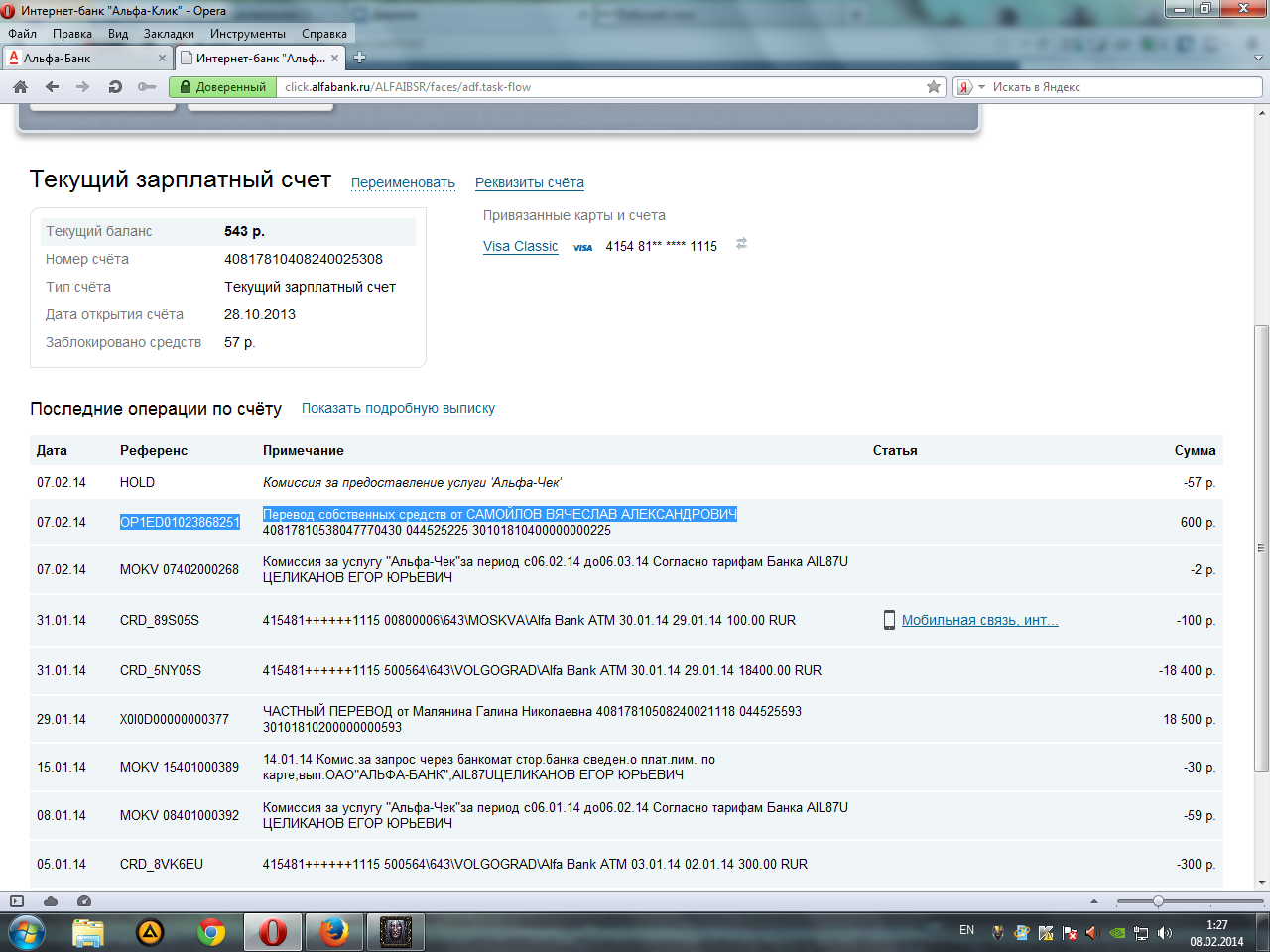
Task: Open the game icon on taskbar
Action: [396, 932]
